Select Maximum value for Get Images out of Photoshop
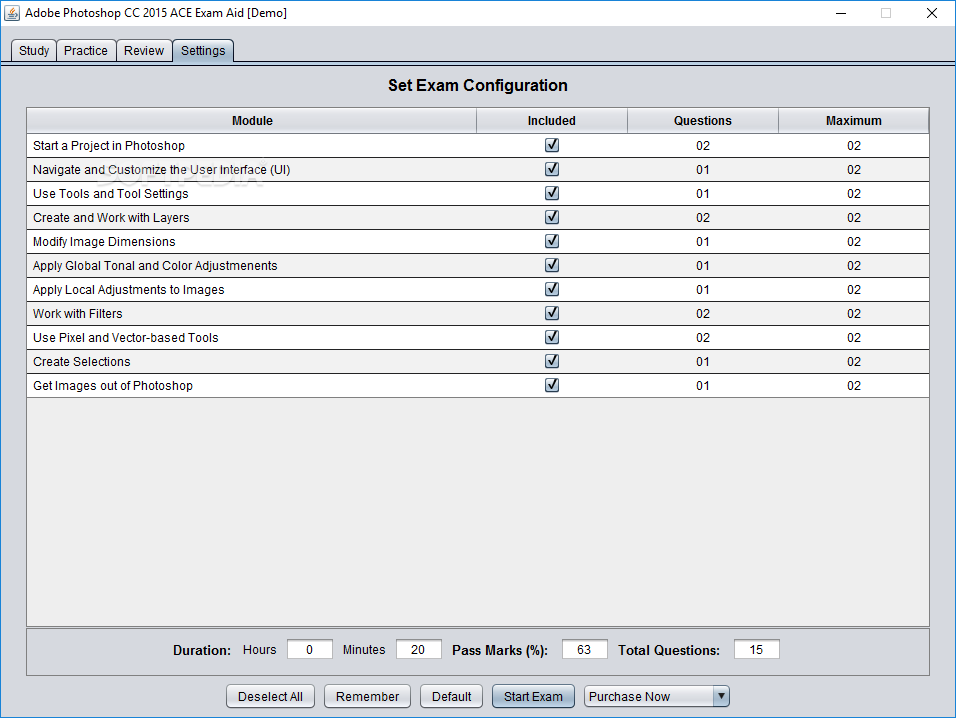This screenshot has width=956, height=718. pos(854,386)
